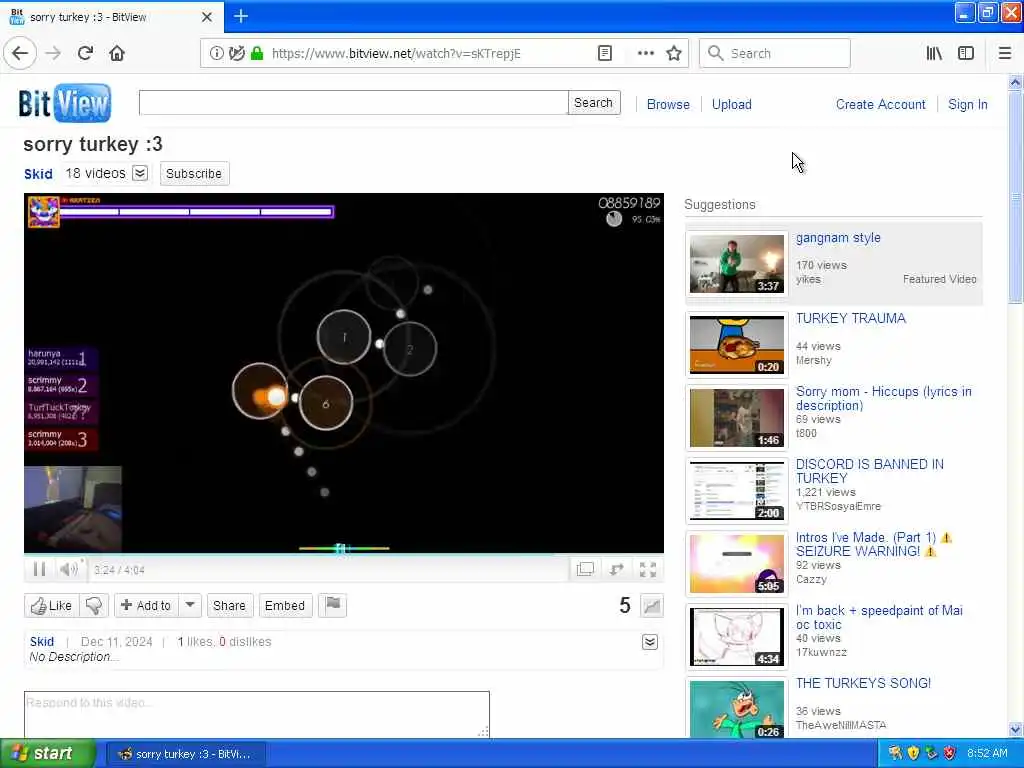The width and height of the screenshot is (1024, 768).
Task: Toggle the browser sidebar icon
Action: (x=966, y=53)
